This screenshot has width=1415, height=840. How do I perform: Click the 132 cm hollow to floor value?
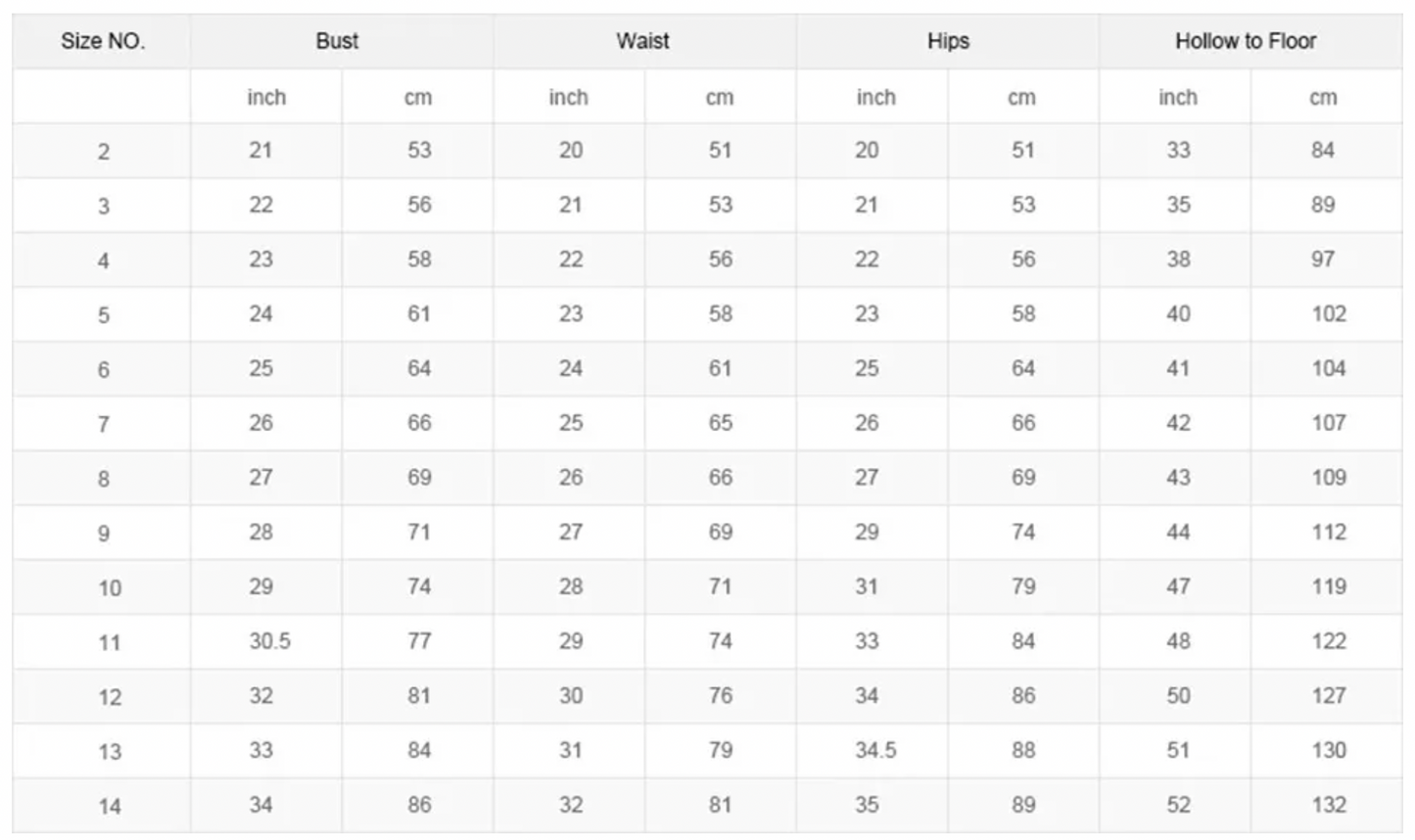coord(1329,805)
